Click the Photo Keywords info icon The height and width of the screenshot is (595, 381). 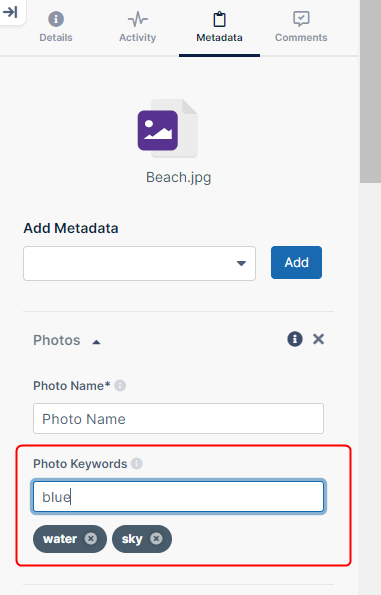[137, 463]
